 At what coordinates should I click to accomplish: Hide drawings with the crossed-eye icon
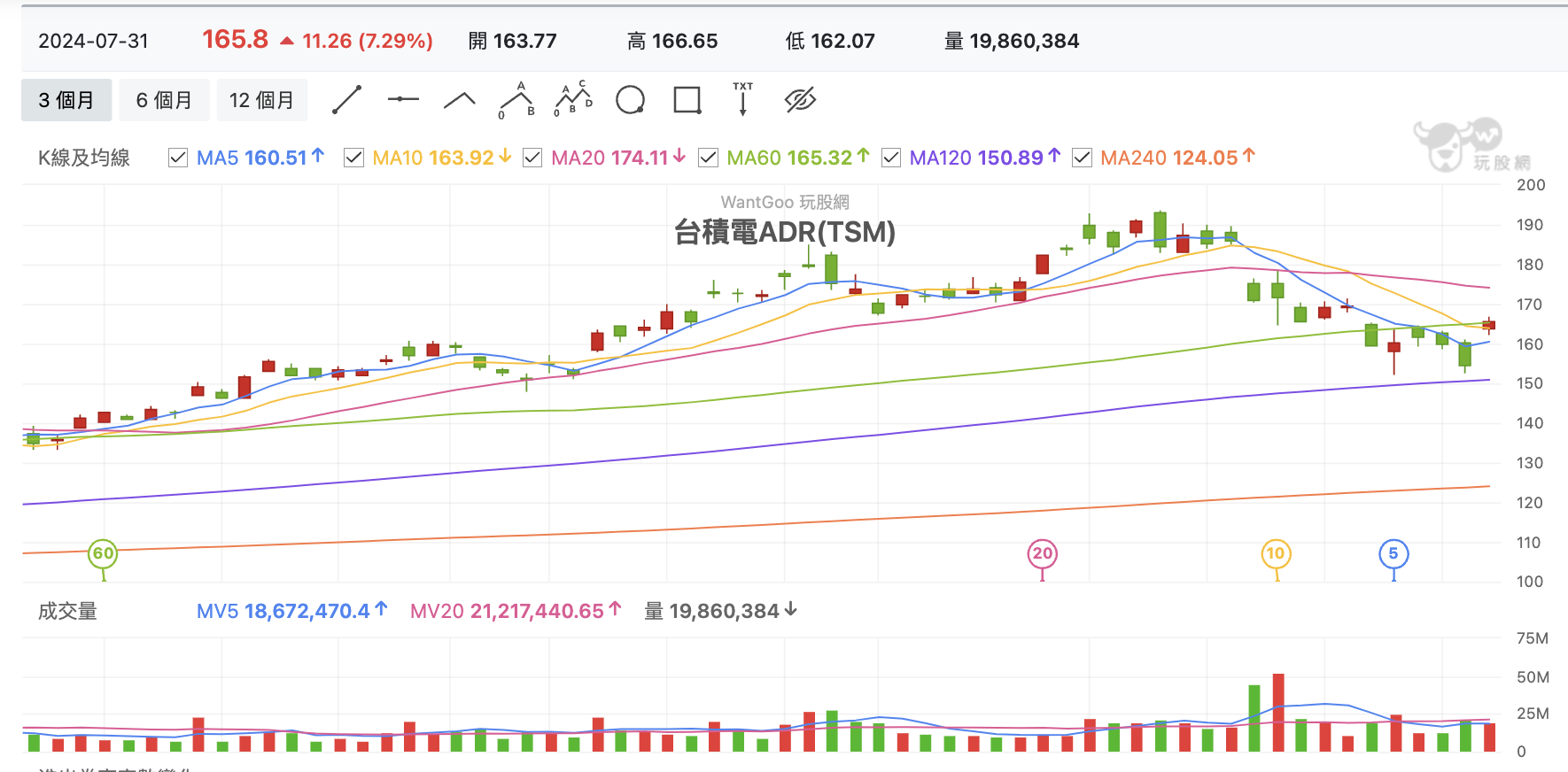(x=800, y=100)
